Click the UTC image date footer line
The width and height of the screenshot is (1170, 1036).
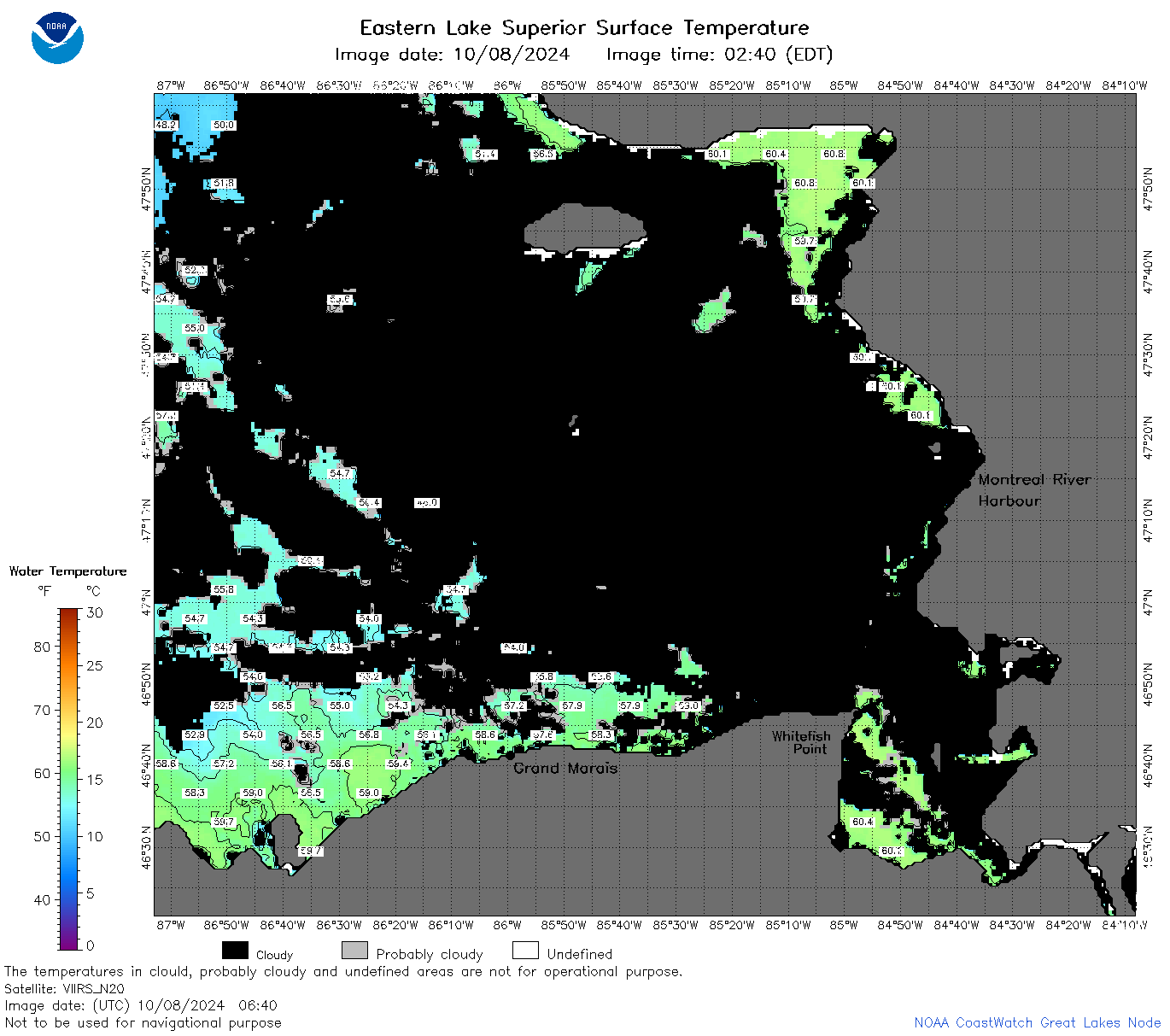[141, 1005]
